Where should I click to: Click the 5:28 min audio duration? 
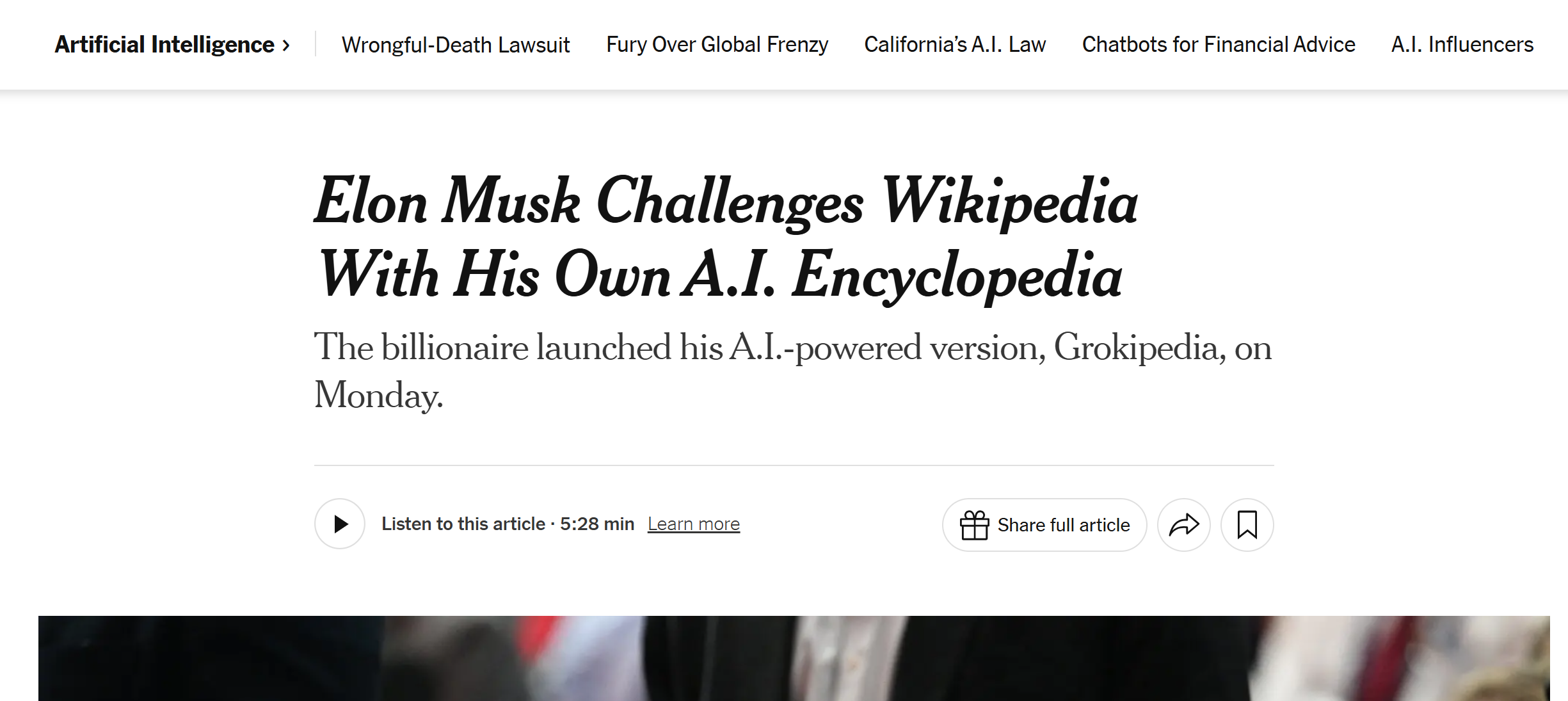597,524
